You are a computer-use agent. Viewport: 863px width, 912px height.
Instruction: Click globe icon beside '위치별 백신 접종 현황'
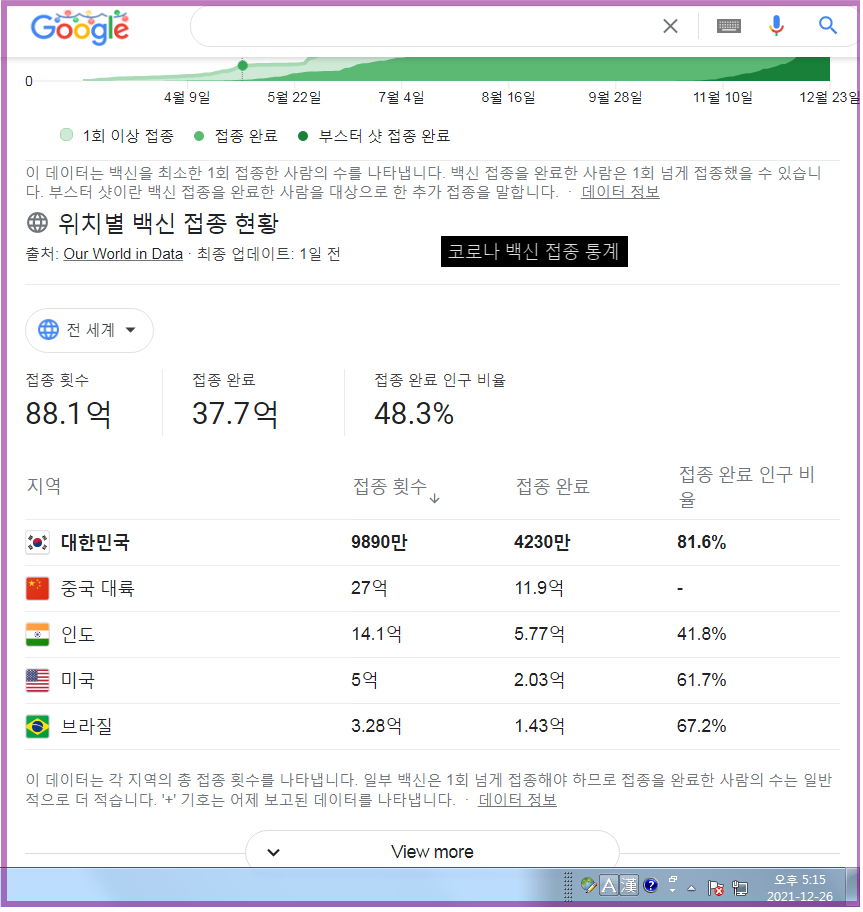(38, 223)
